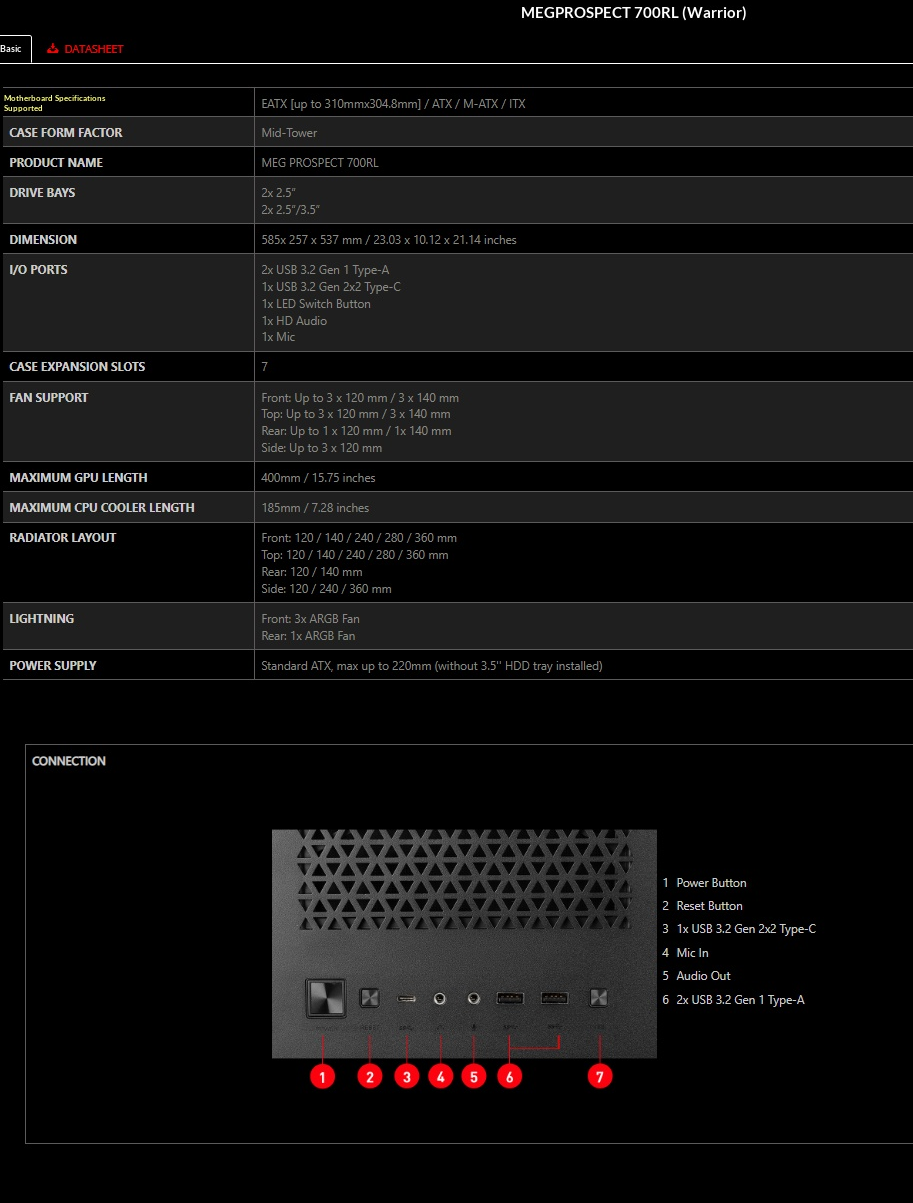Select 'Side: Up to 3 x 120 mm' fan line
This screenshot has width=913, height=1203.
(322, 448)
